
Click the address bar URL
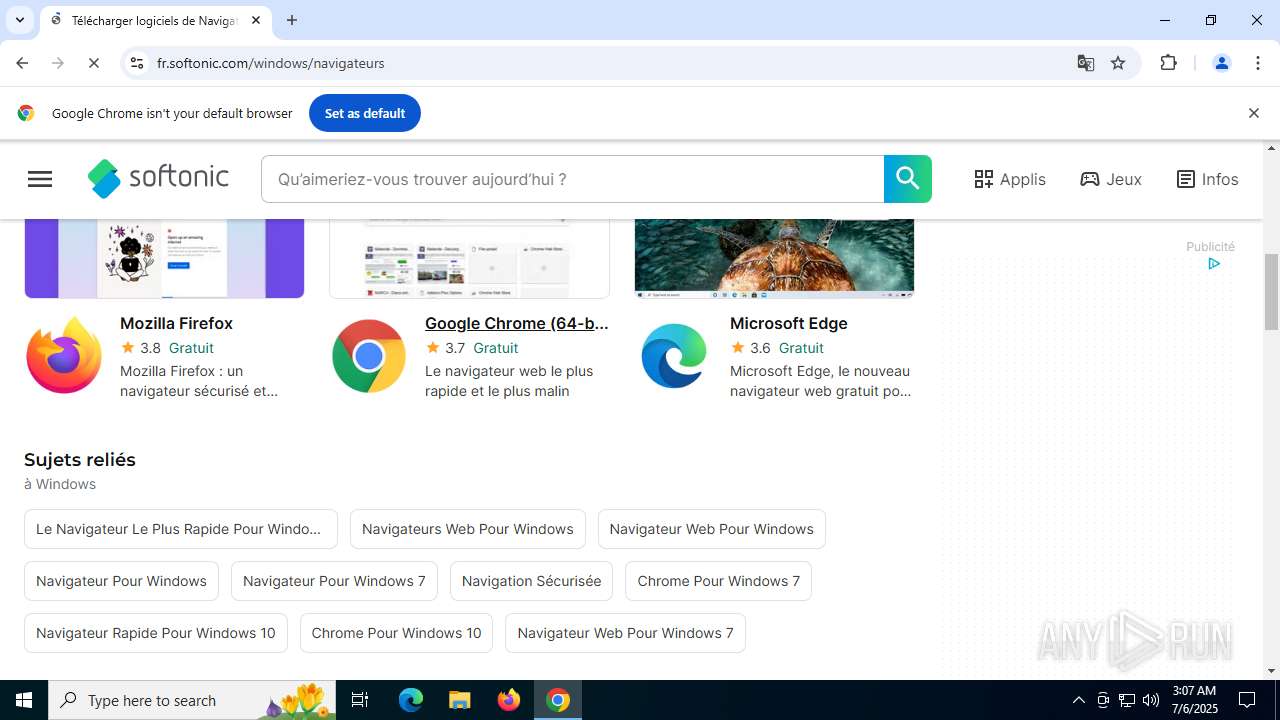[x=271, y=63]
